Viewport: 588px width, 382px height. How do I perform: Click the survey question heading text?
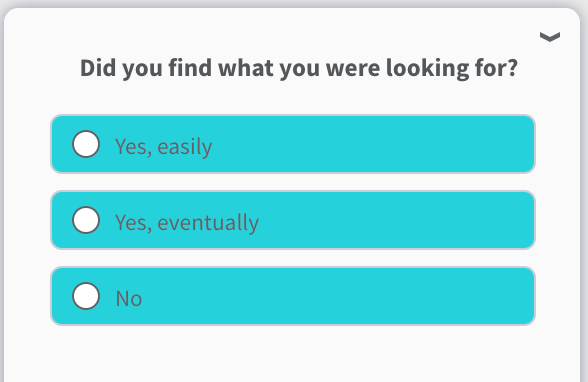299,68
